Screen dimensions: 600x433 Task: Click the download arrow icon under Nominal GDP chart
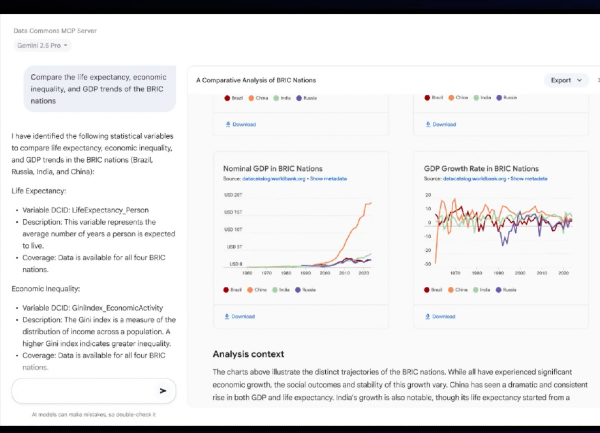click(227, 316)
